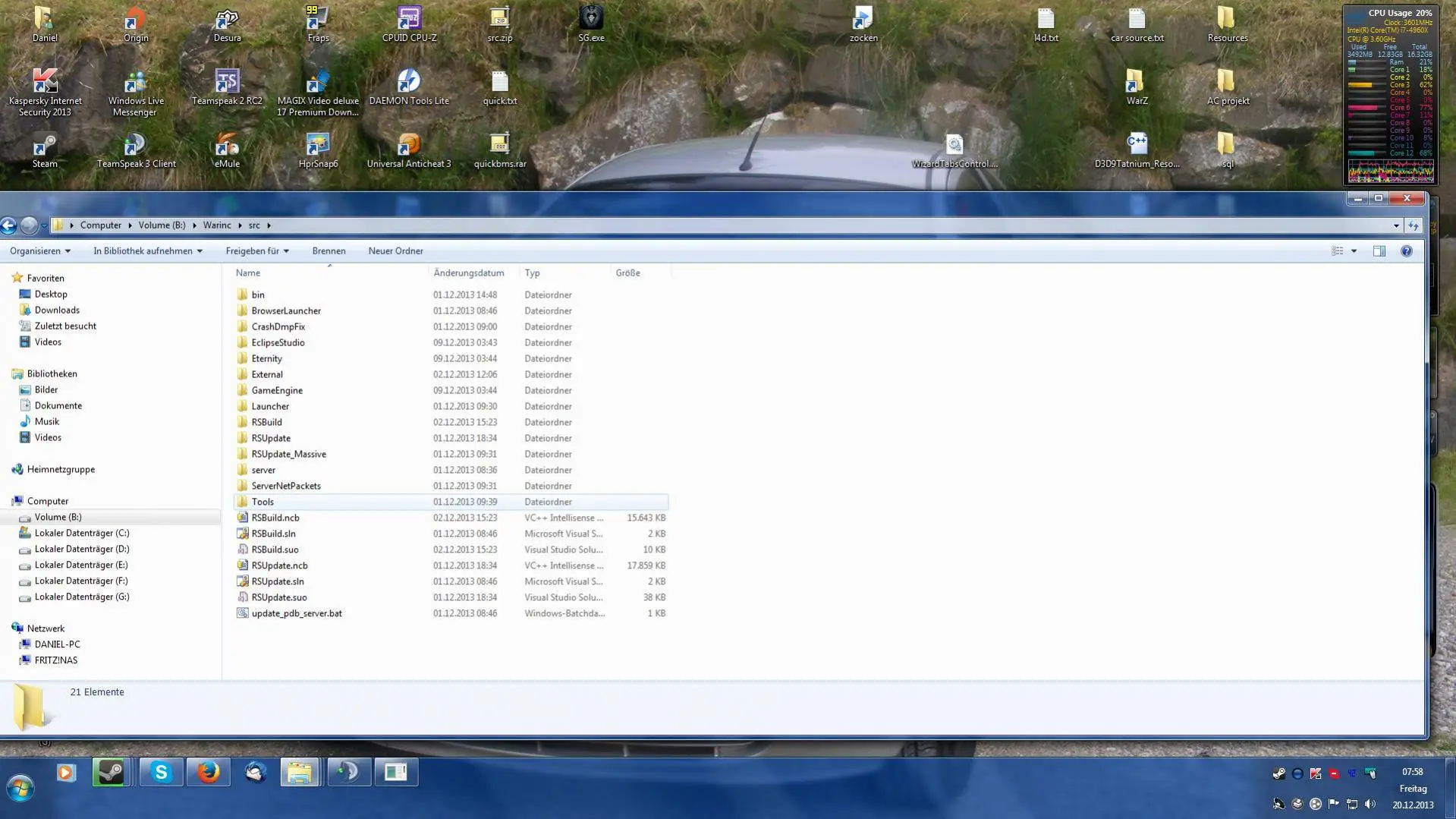This screenshot has height=819, width=1456.
Task: Open the Freigeben für menu
Action: [257, 251]
